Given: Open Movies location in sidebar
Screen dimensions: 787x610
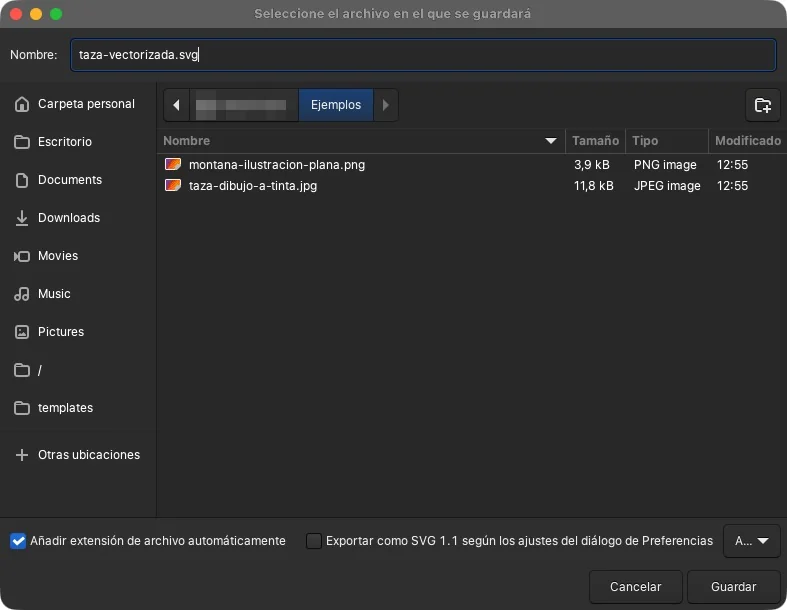Looking at the screenshot, I should click(x=78, y=256).
